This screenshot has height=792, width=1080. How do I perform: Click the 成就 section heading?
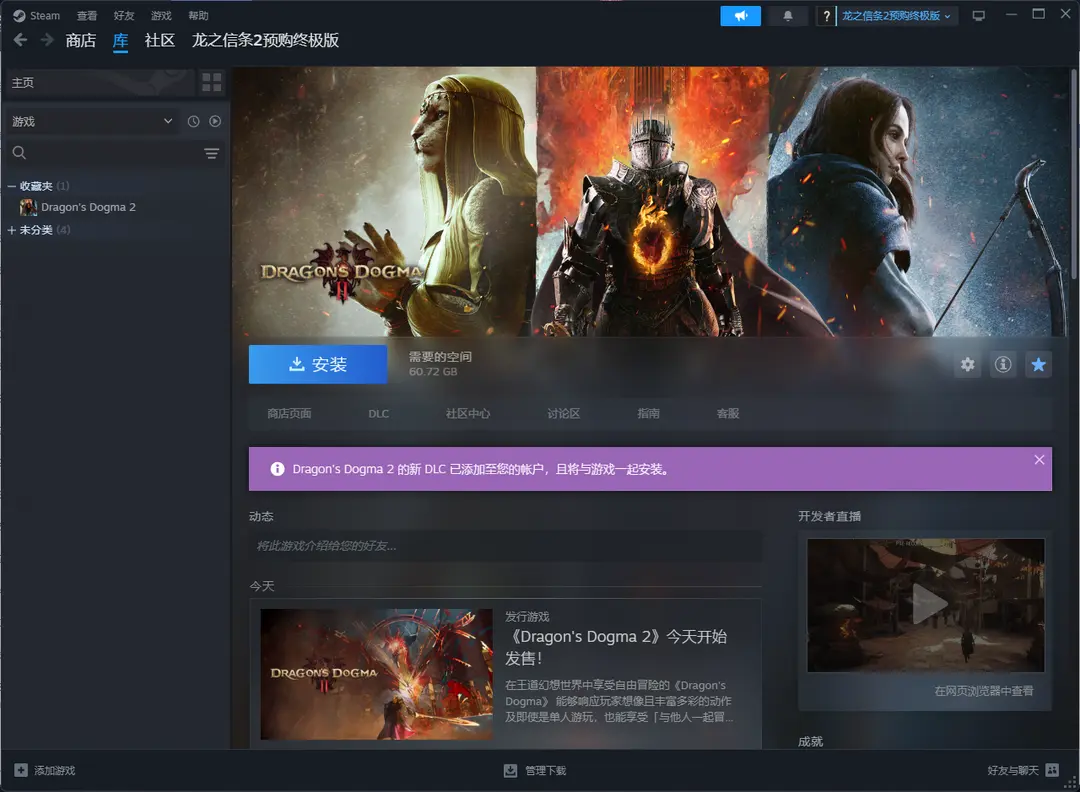(811, 741)
